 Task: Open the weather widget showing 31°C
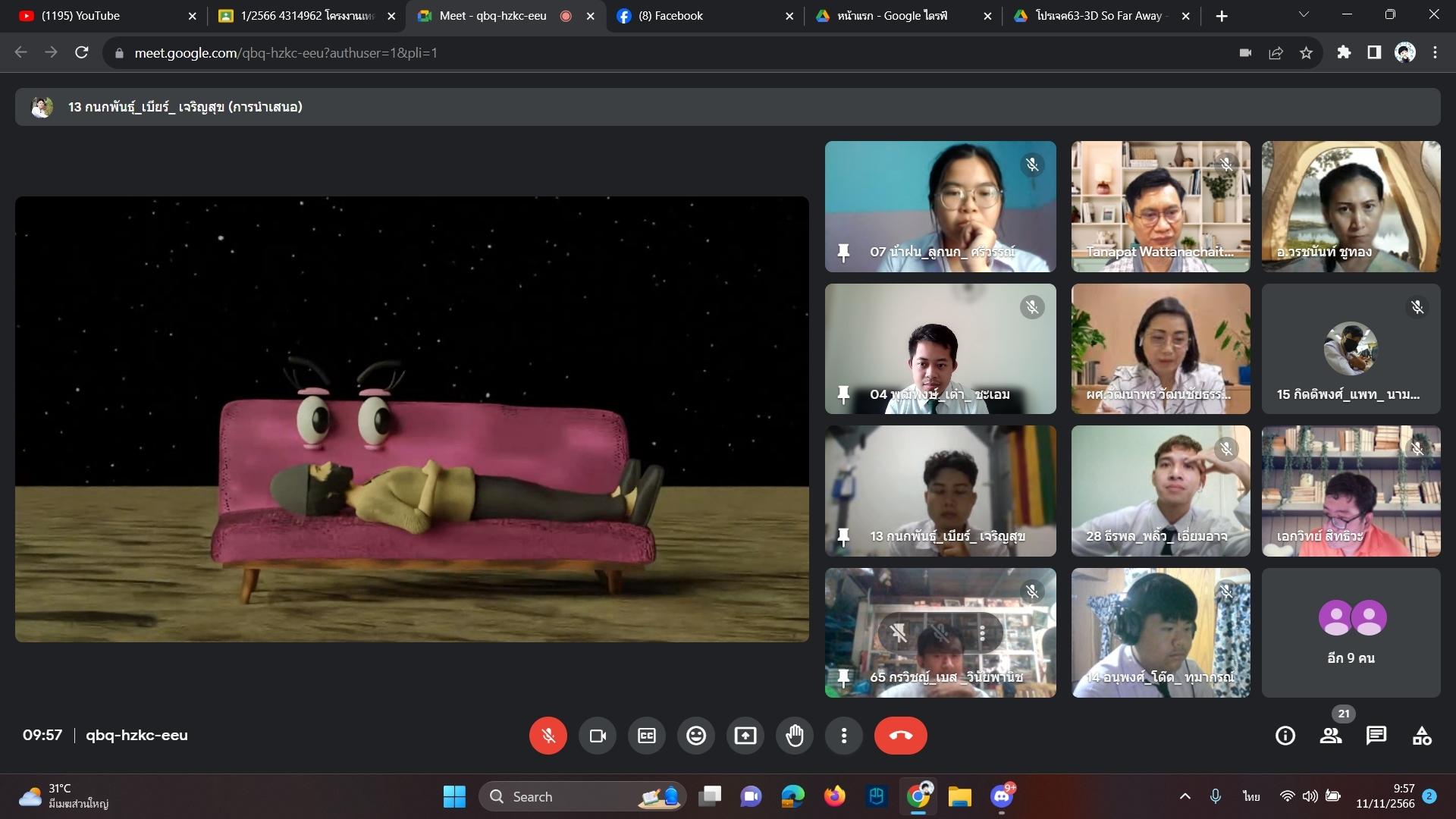[64, 796]
